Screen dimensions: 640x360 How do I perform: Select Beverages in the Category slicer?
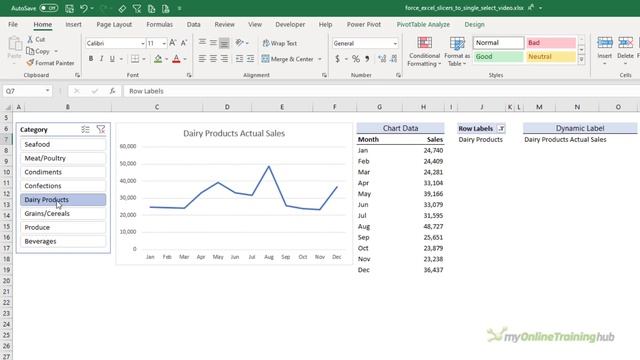click(63, 241)
